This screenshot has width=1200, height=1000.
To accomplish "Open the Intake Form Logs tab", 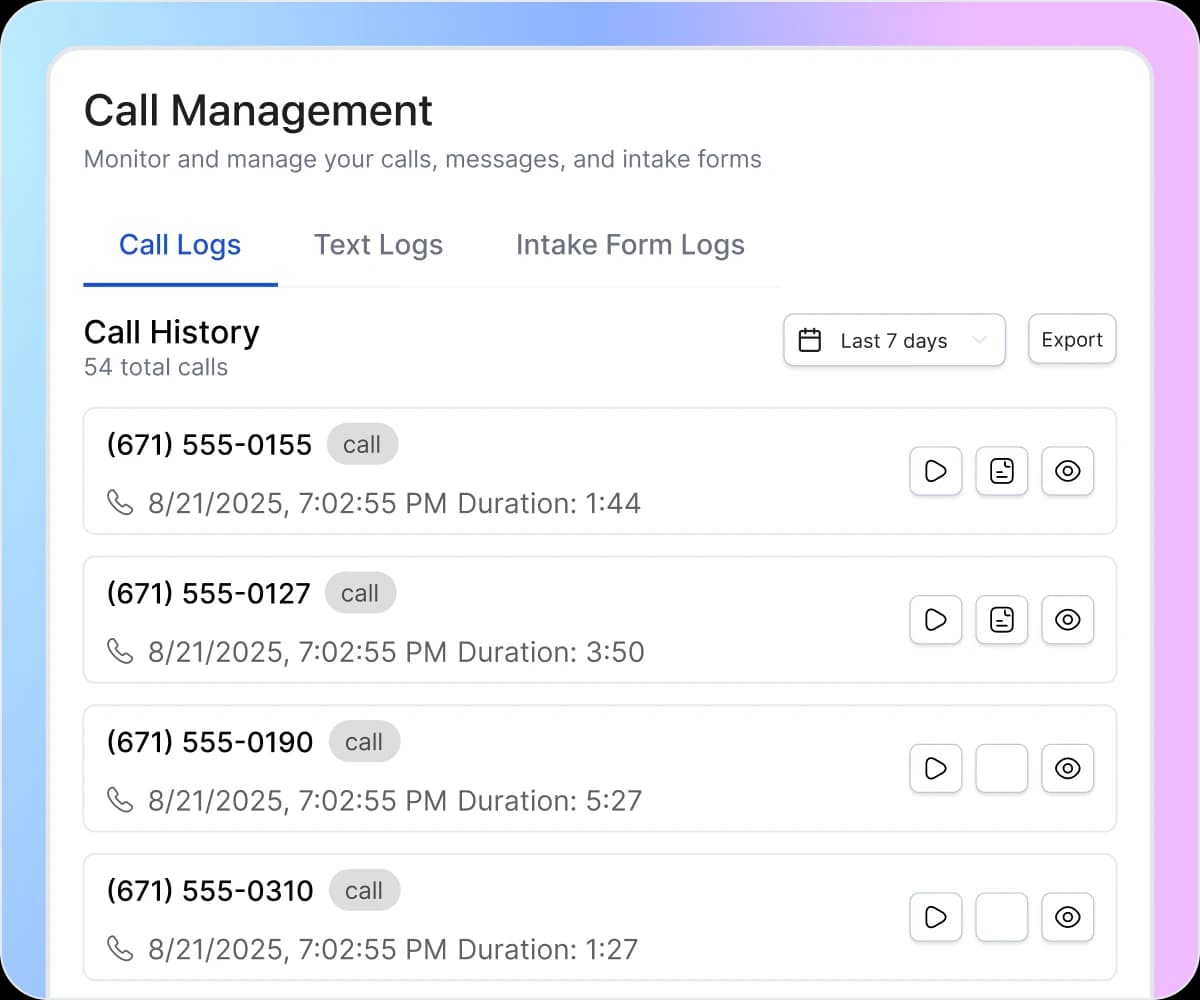I will (629, 245).
